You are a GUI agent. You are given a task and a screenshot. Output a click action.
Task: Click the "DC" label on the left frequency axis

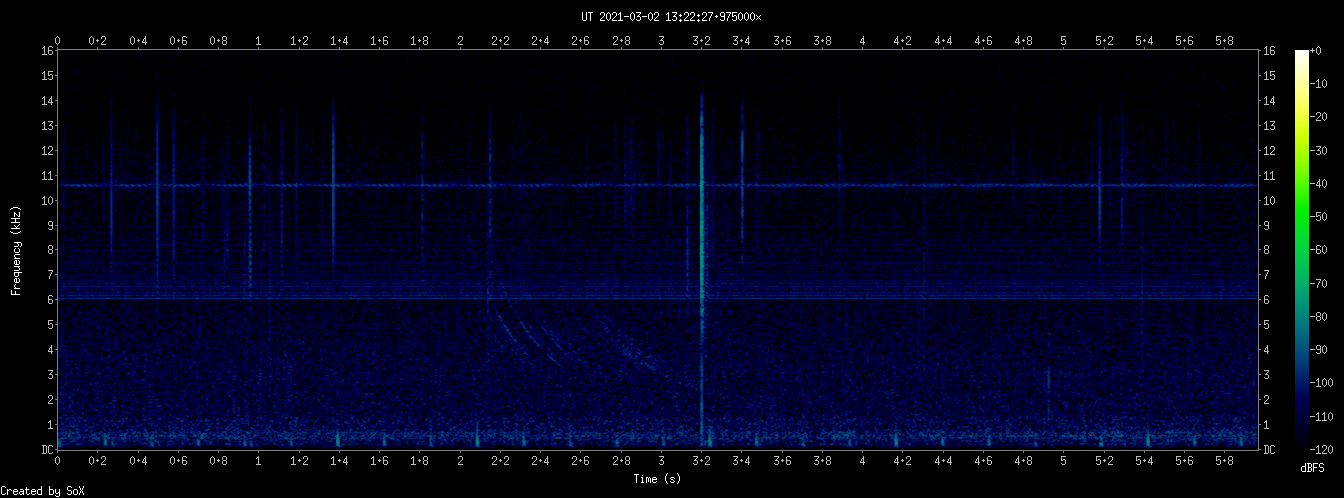coord(47,450)
